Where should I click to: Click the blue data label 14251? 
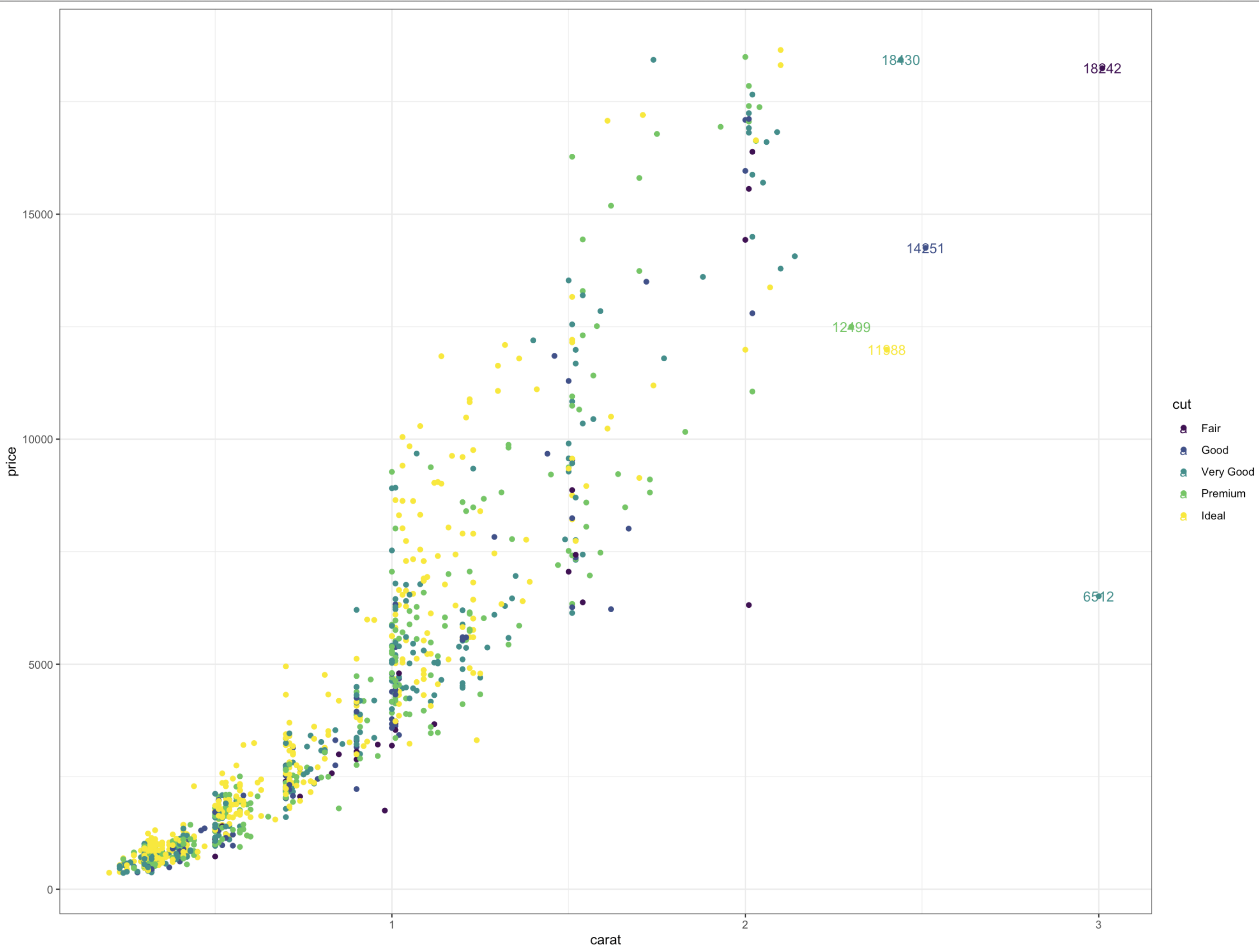925,248
